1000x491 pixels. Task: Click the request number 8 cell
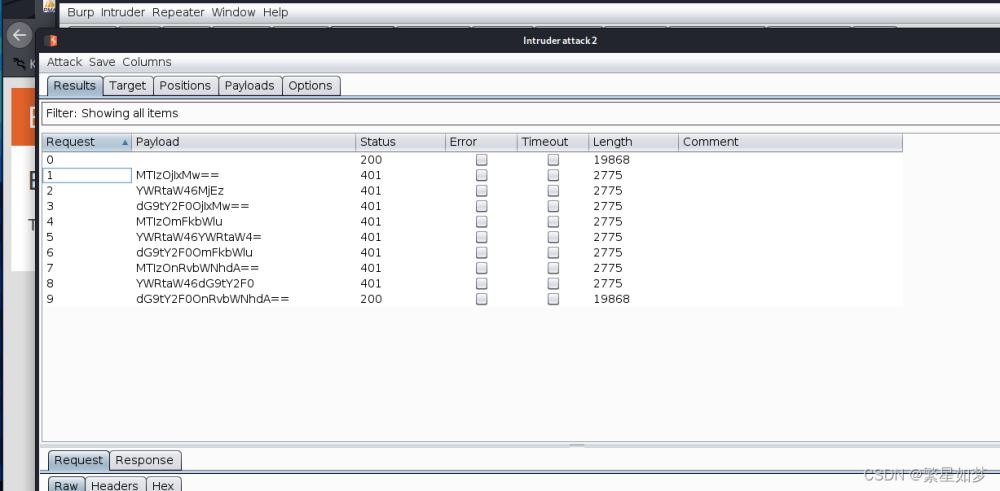pos(87,283)
